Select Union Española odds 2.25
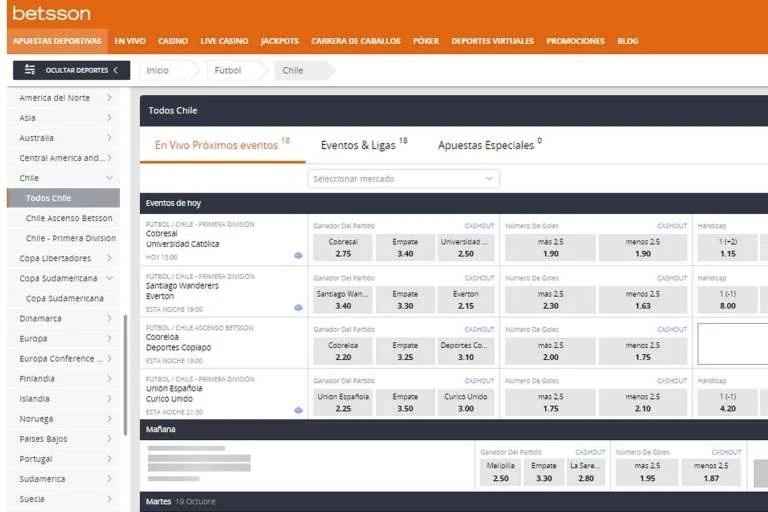The image size is (768, 512). click(x=343, y=402)
